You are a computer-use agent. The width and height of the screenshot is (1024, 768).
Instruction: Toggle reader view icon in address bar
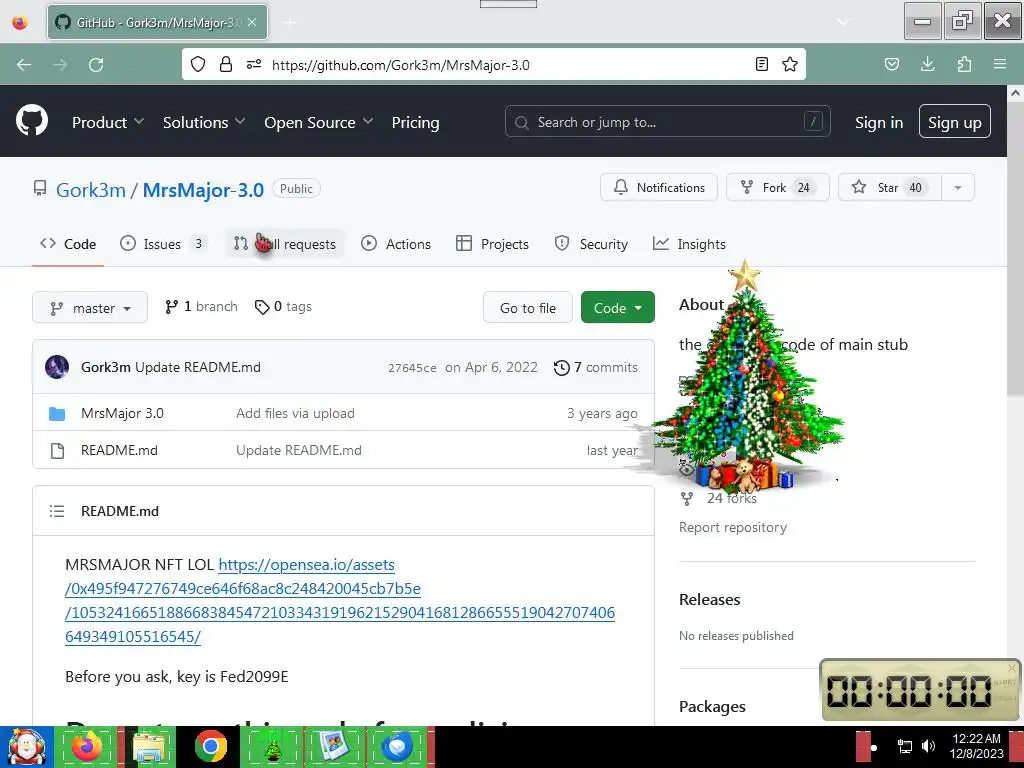pyautogui.click(x=761, y=64)
